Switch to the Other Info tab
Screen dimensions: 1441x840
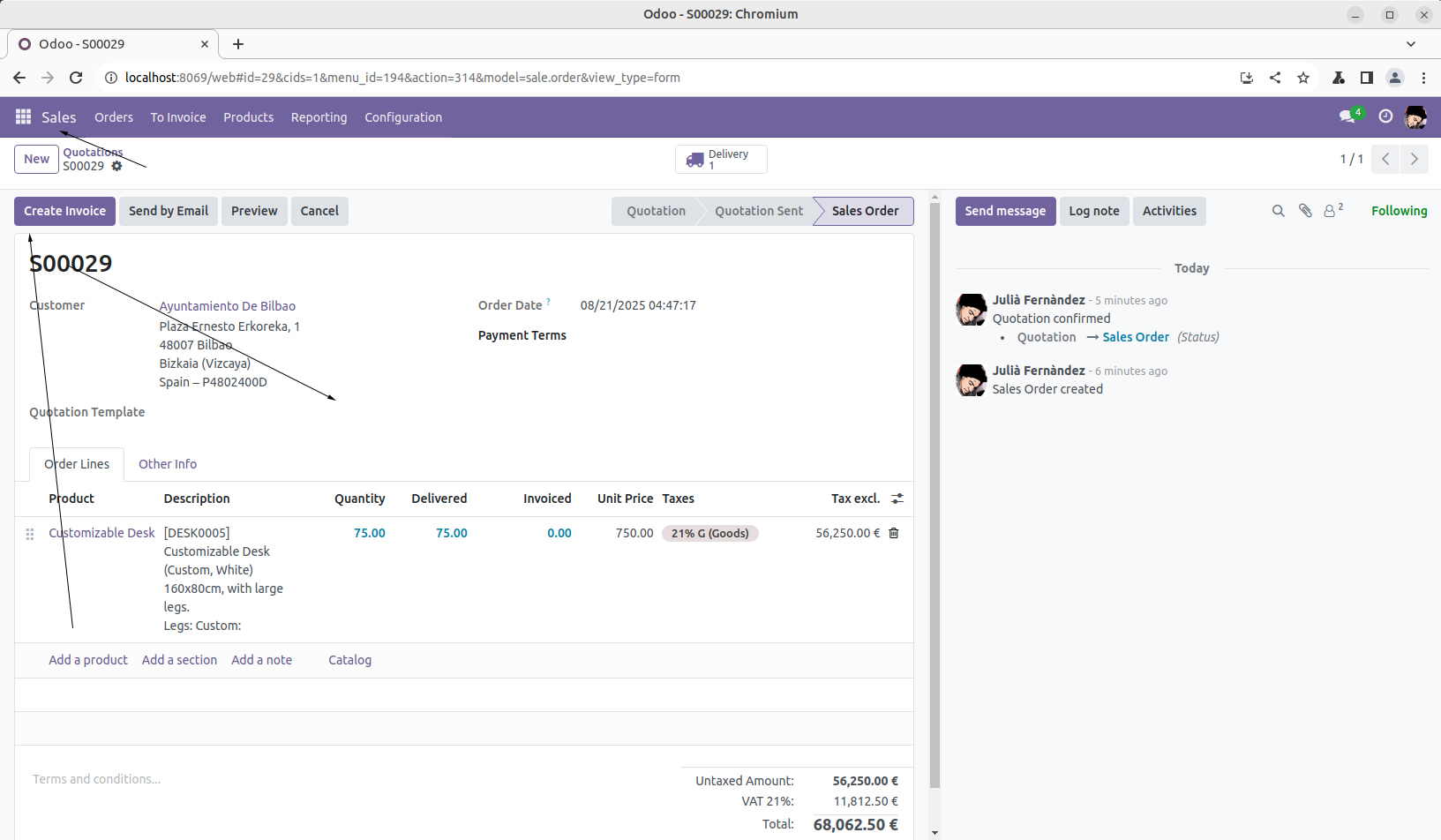pos(168,464)
